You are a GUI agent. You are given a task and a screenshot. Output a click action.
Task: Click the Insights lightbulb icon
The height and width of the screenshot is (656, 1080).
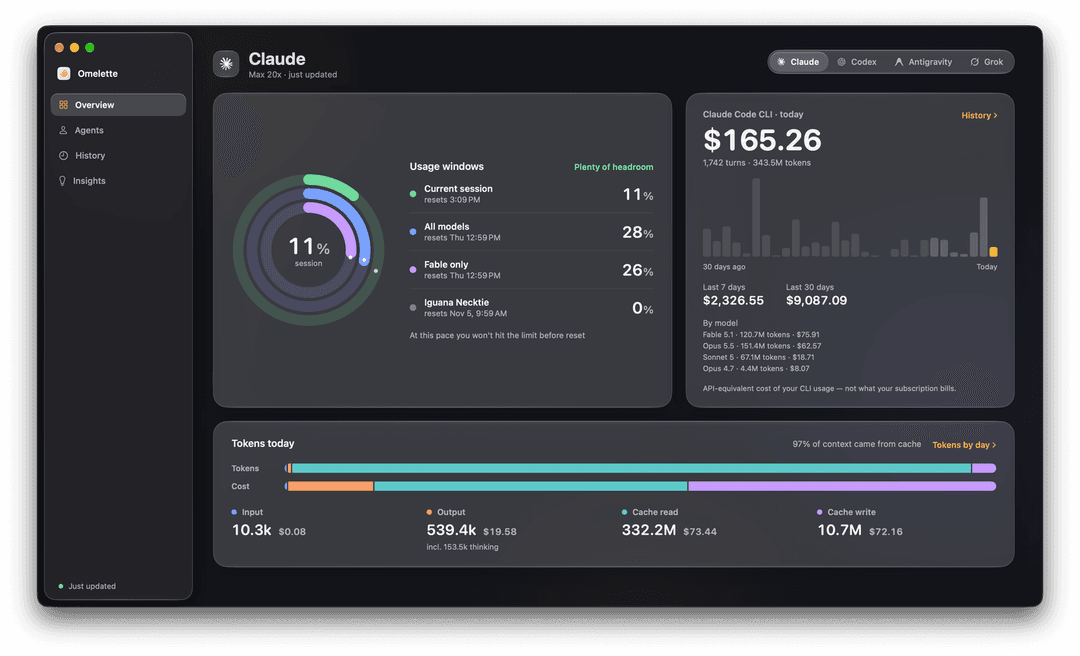[x=63, y=181]
